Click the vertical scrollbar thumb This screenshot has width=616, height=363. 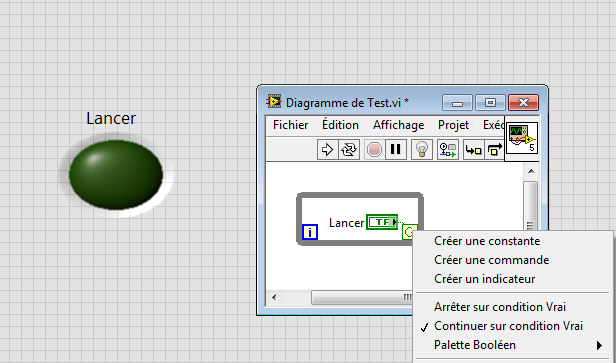coord(531,206)
